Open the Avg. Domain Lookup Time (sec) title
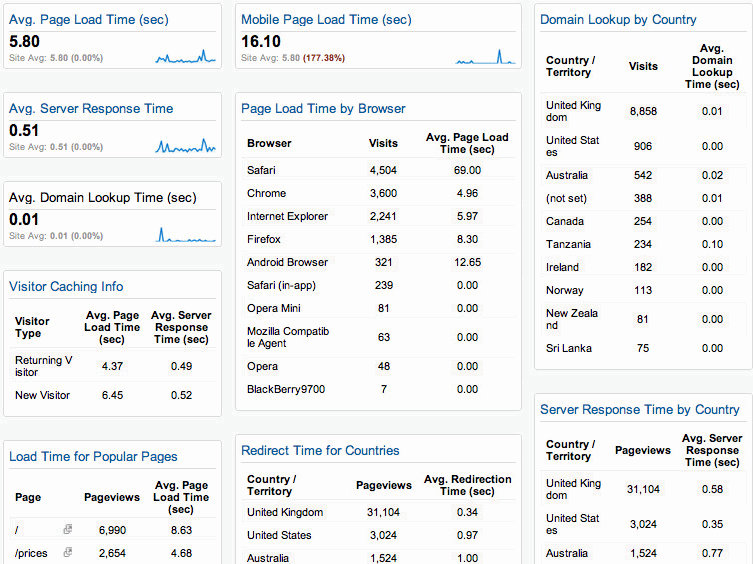 (x=103, y=198)
